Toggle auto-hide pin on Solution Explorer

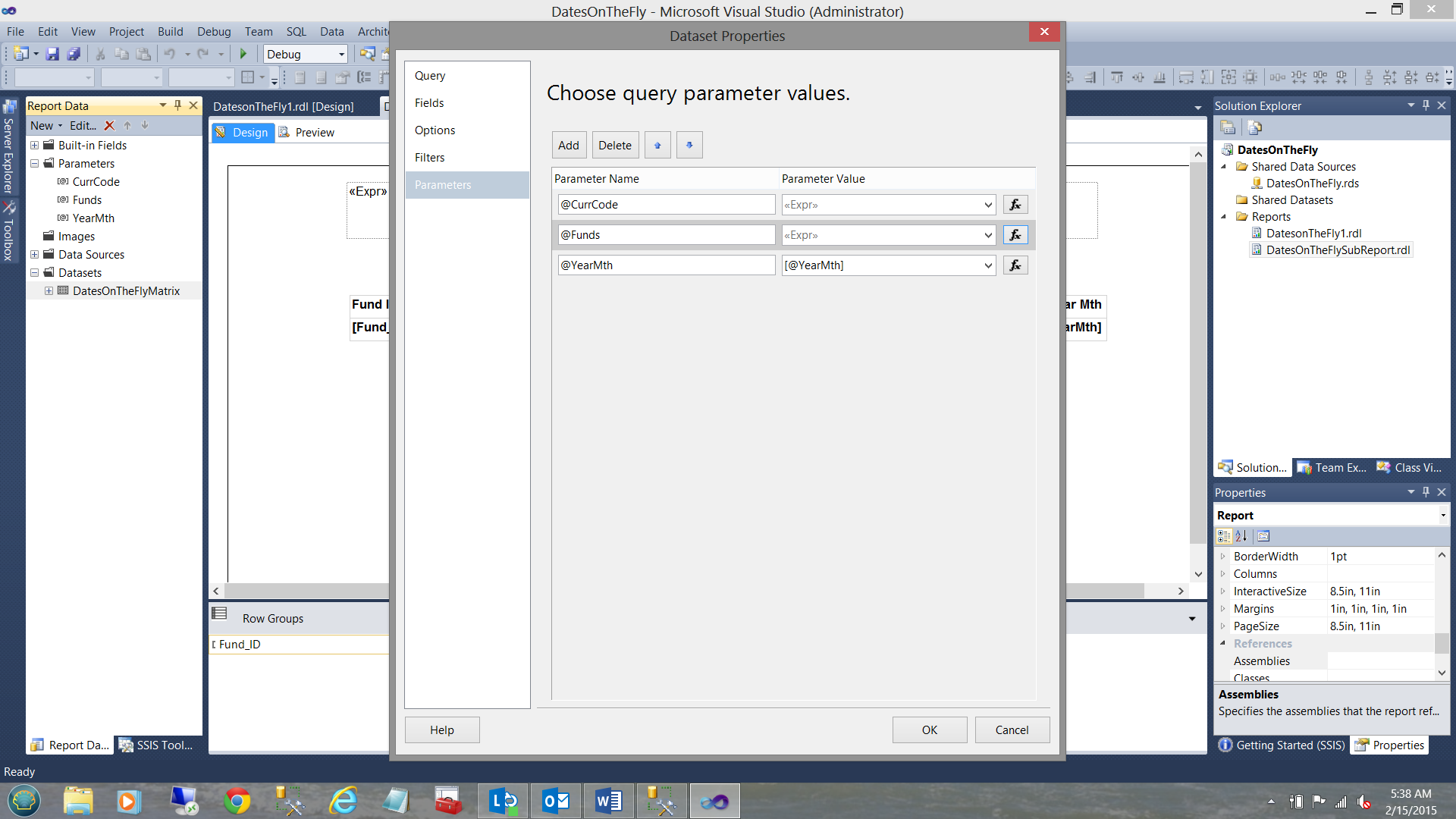pyautogui.click(x=1426, y=105)
